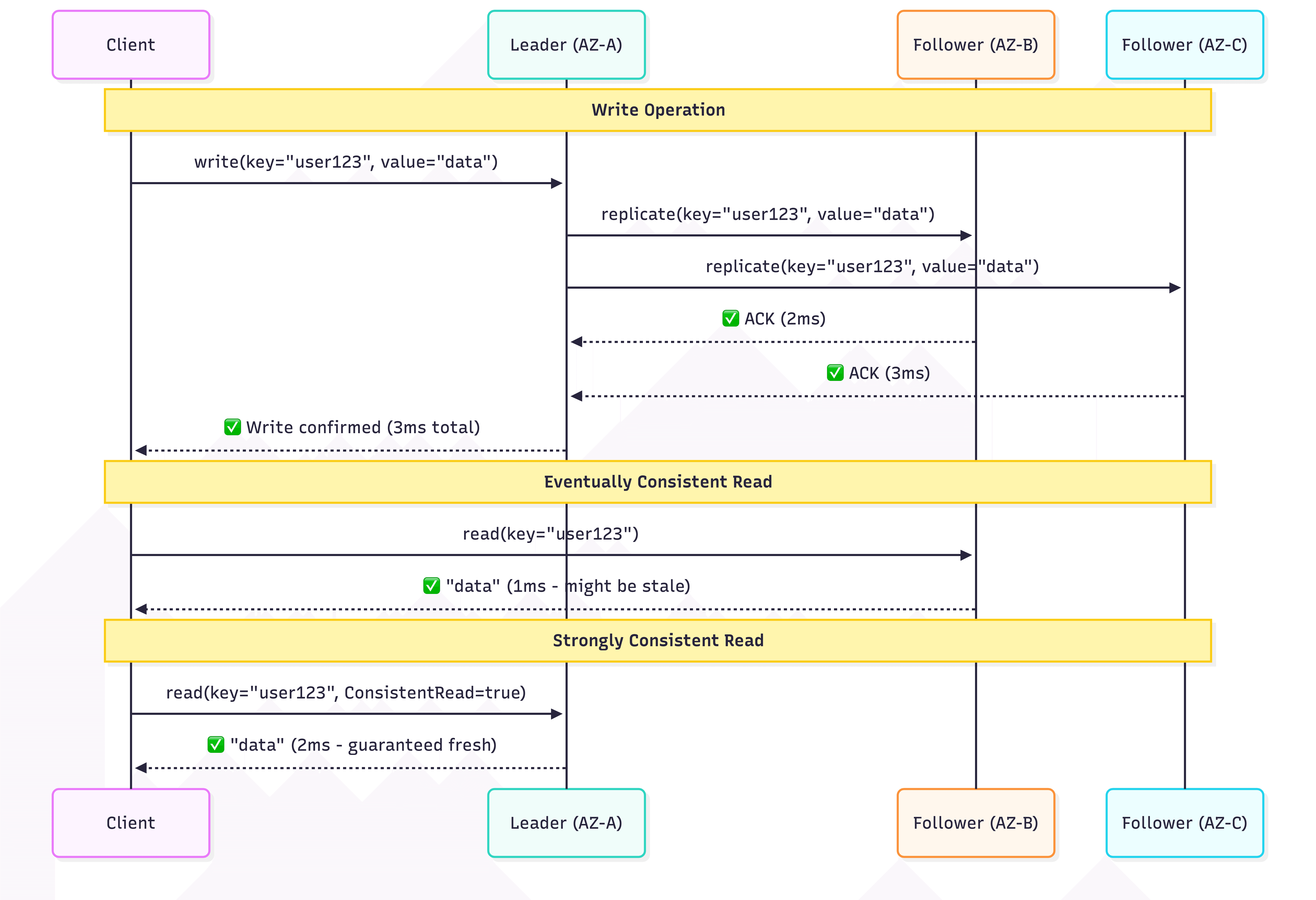Screen dimensions: 1316x900
Task: Click the "data" (1ms - might be stale) text
Action: click(x=568, y=586)
